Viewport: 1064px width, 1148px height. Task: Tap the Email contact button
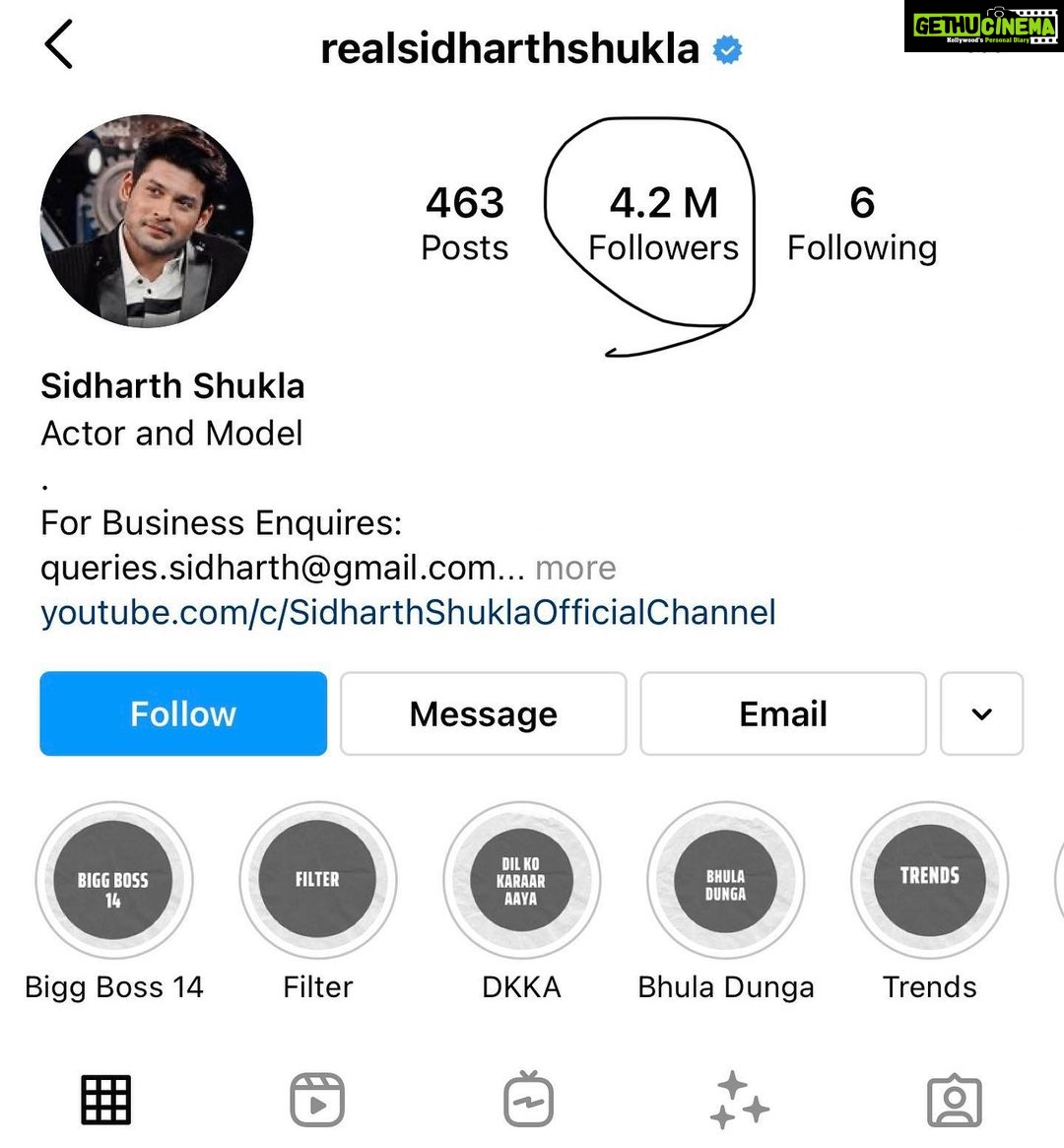pos(783,713)
